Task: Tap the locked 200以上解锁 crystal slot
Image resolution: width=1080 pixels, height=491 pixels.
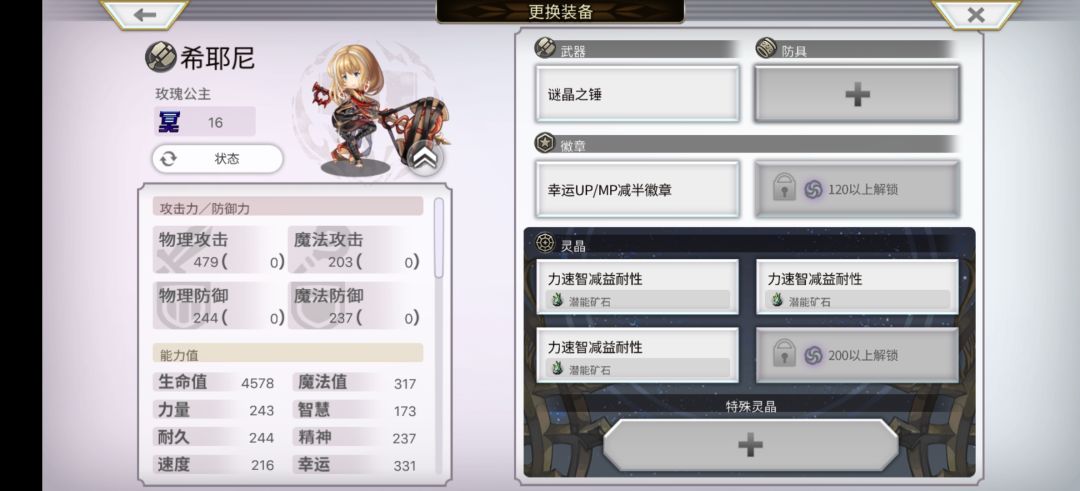Action: pos(857,355)
